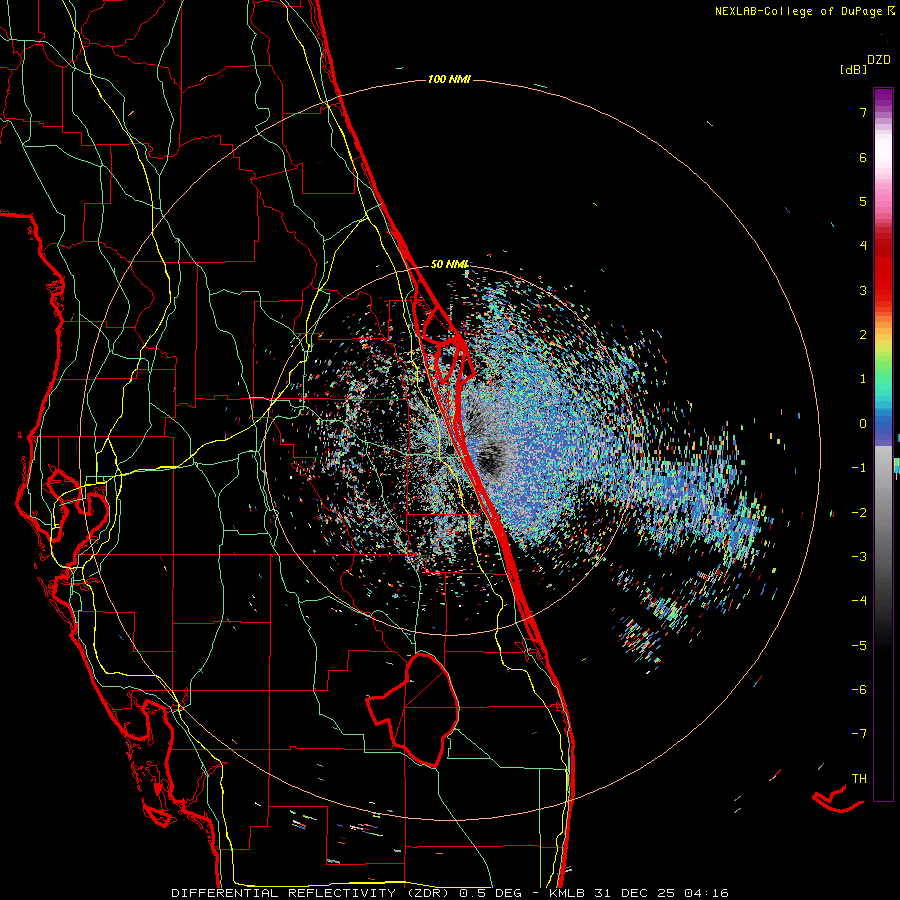
Task: Click the 6 label on the color scale
Action: pyautogui.click(x=863, y=157)
